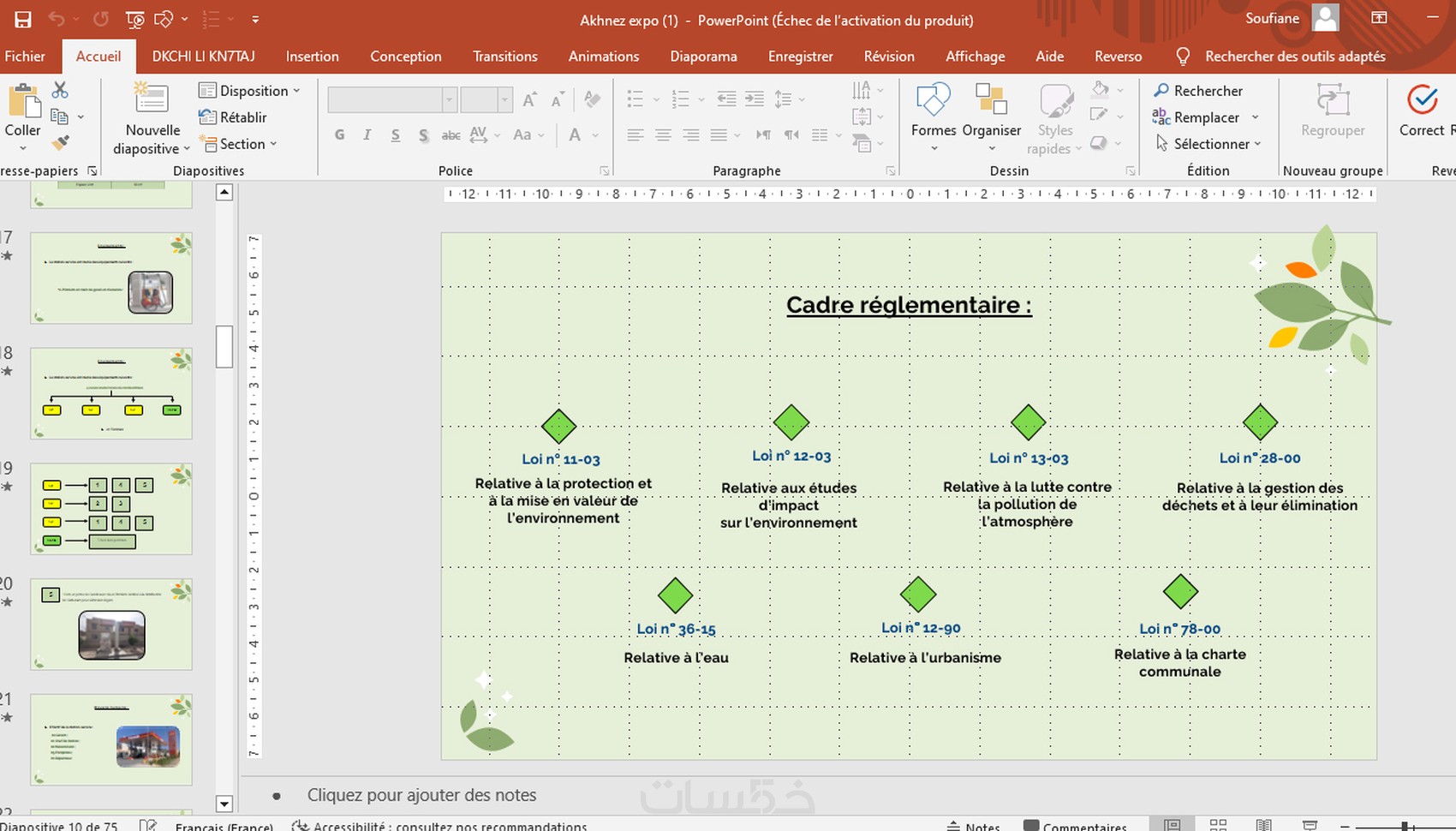1456x831 pixels.
Task: Decrease the list indent level
Action: (726, 99)
